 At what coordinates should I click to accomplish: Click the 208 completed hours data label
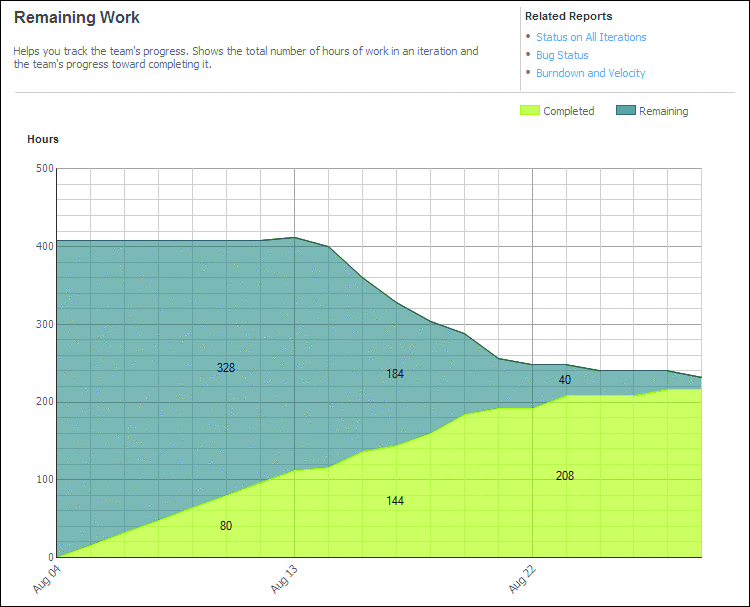point(565,476)
